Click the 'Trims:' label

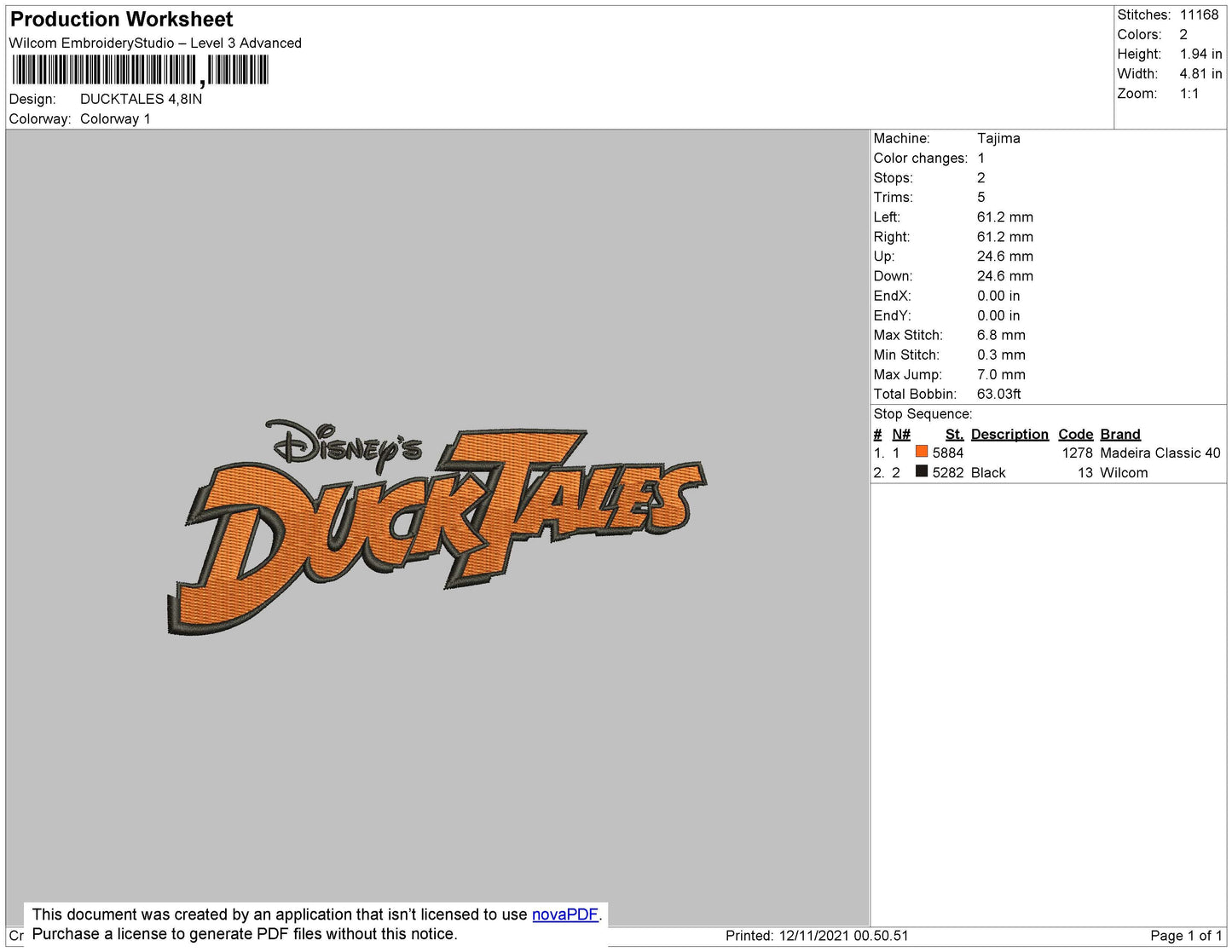(x=893, y=197)
